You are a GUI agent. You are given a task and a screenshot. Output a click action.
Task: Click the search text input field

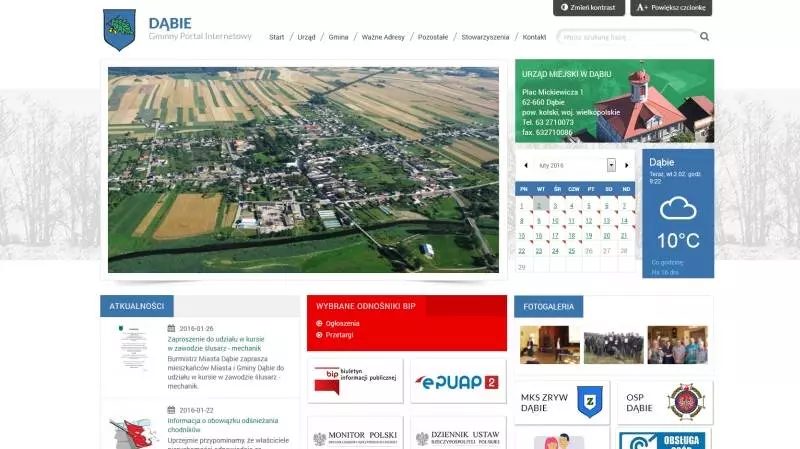(x=628, y=37)
